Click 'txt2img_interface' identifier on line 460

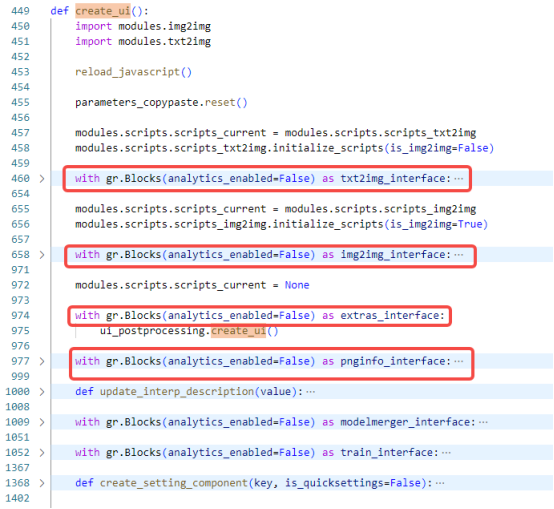(393, 179)
